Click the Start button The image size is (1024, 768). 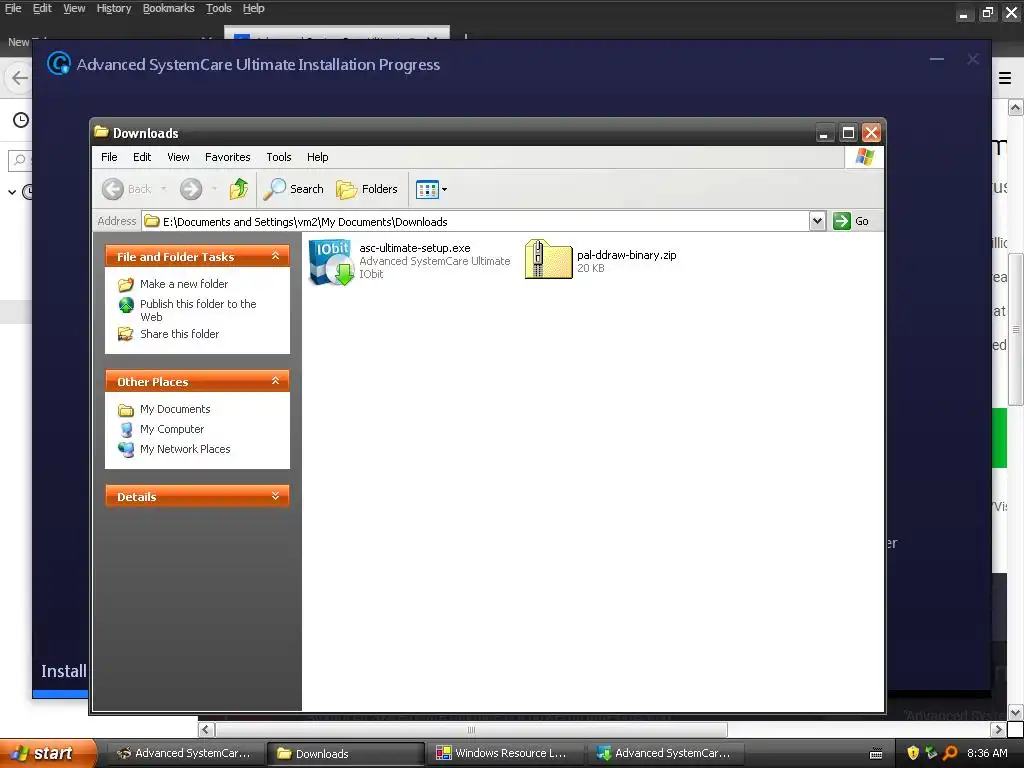[47, 753]
